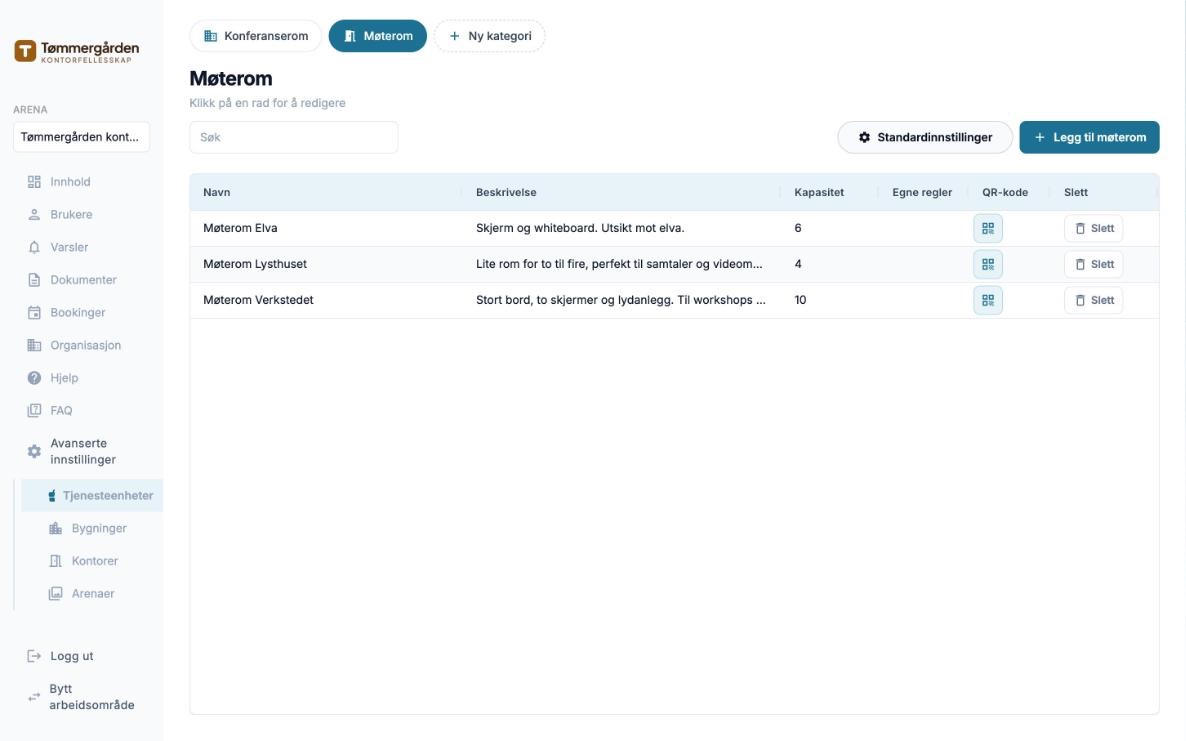
Task: Click Legg til møterom button
Action: tap(1089, 138)
